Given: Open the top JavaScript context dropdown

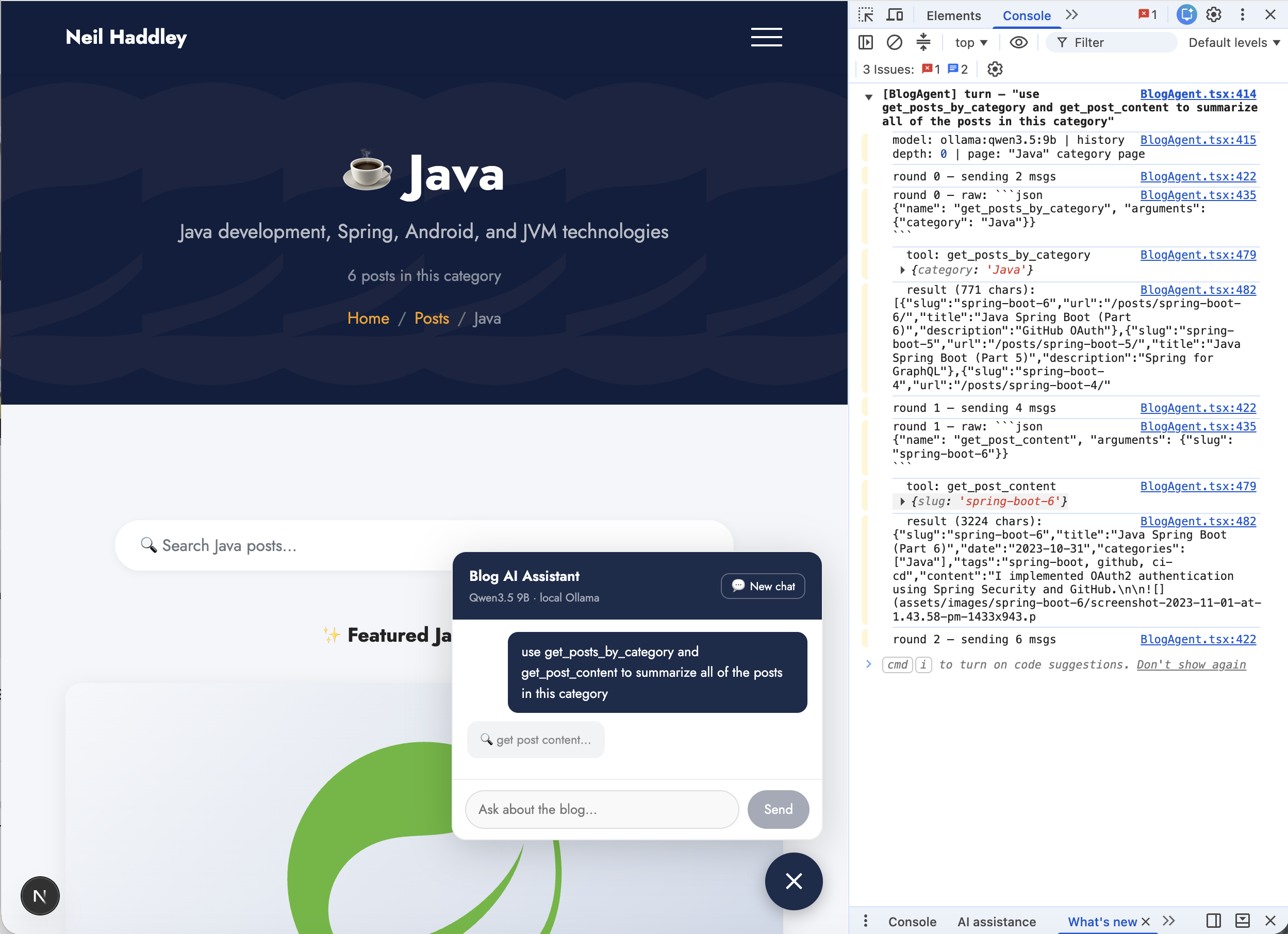Looking at the screenshot, I should (970, 43).
